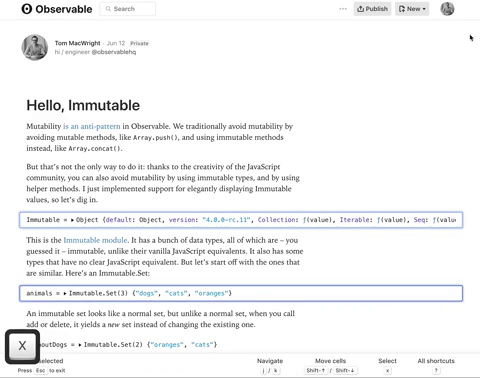Screen dimensions: 480x378
Task: Click the Jun 12 date text
Action: point(116,43)
